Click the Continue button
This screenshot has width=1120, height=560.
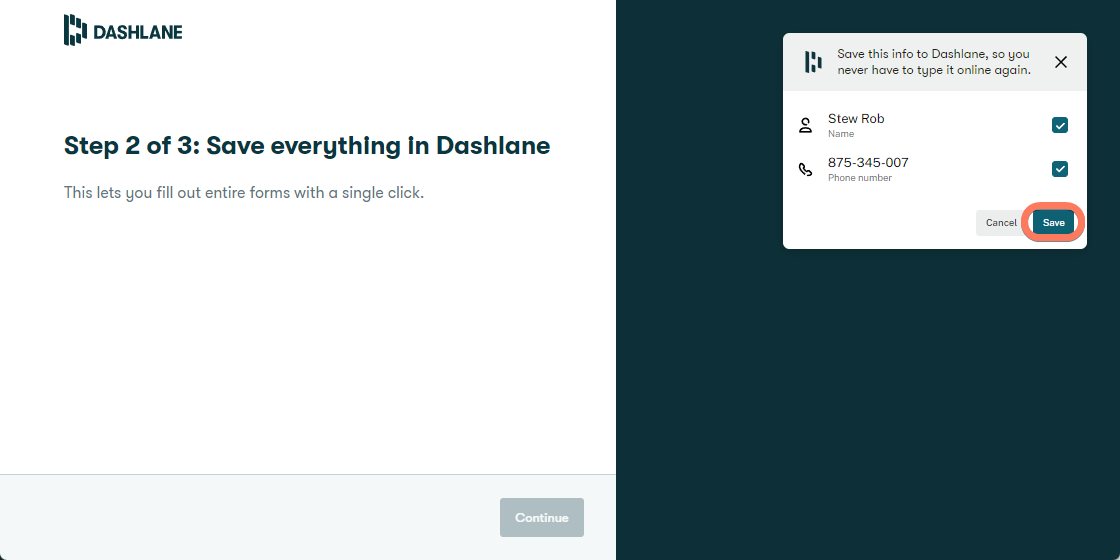[542, 518]
